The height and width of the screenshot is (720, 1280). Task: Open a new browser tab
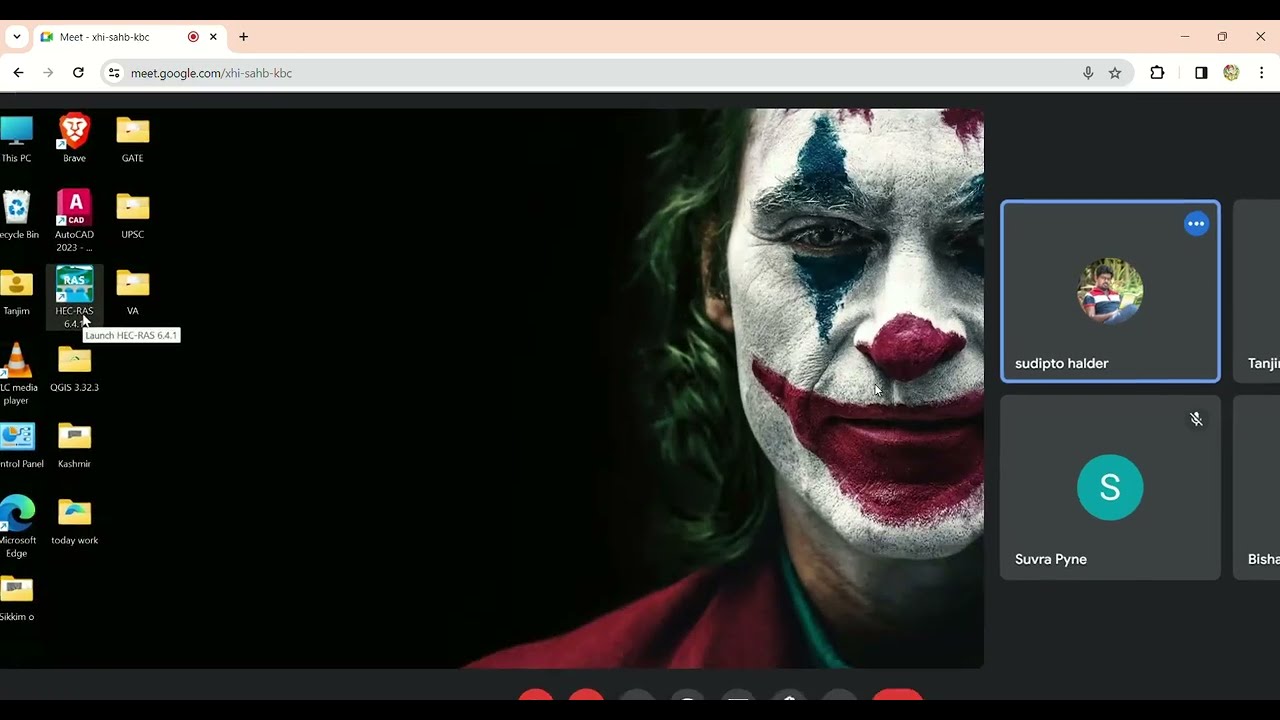[243, 37]
